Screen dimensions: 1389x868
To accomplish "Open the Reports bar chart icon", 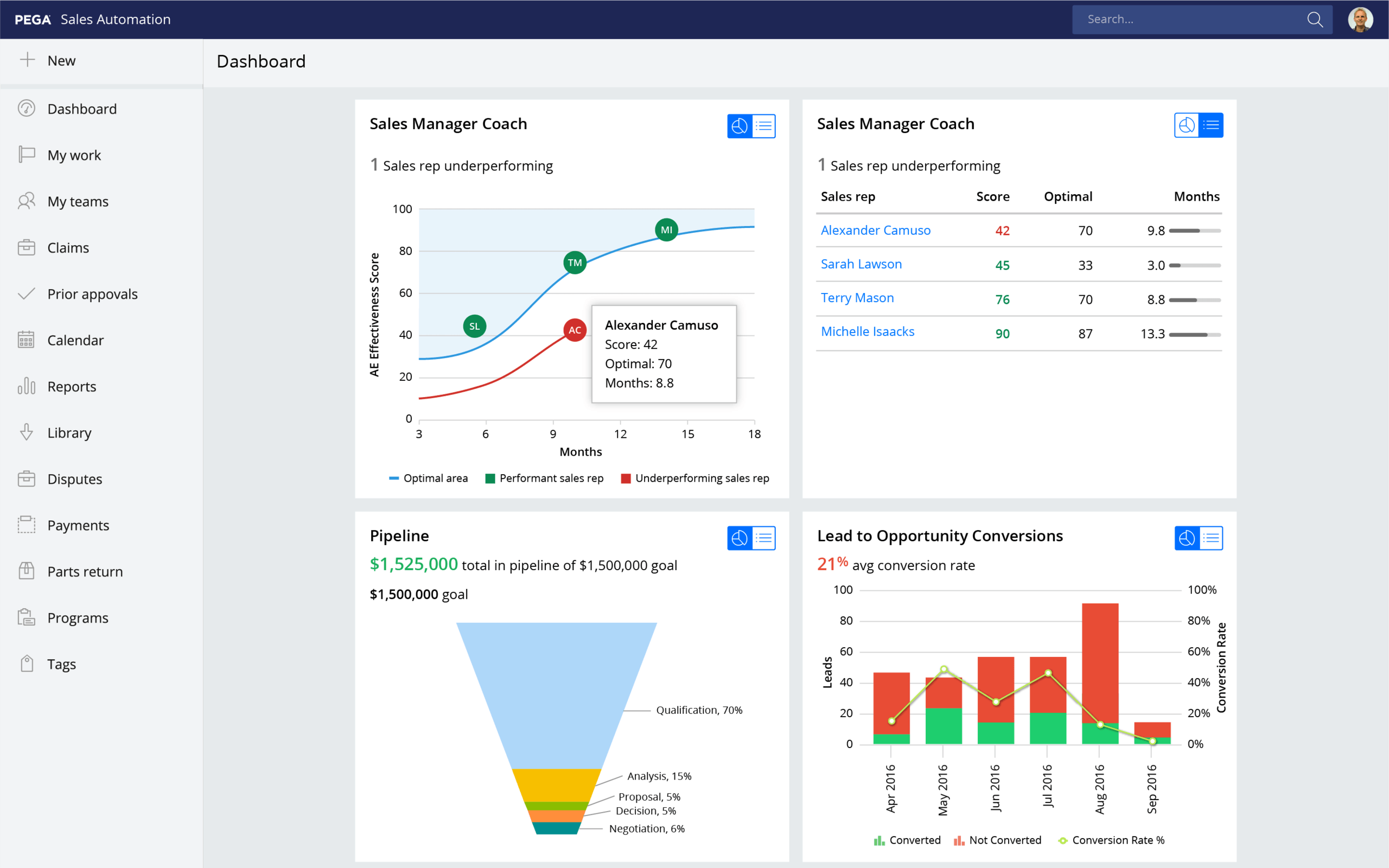I will [27, 386].
